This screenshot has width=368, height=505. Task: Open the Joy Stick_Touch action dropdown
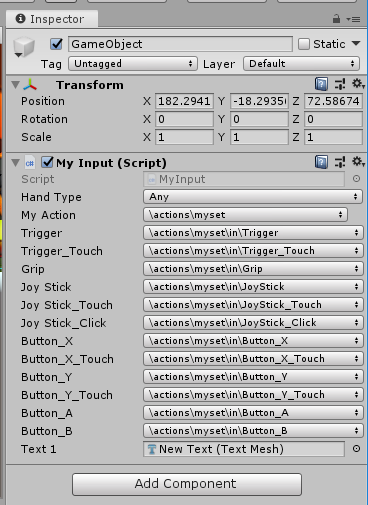pyautogui.click(x=253, y=305)
